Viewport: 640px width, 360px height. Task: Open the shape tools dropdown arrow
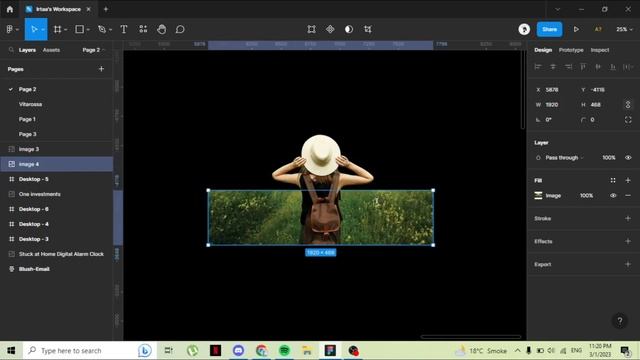point(88,30)
